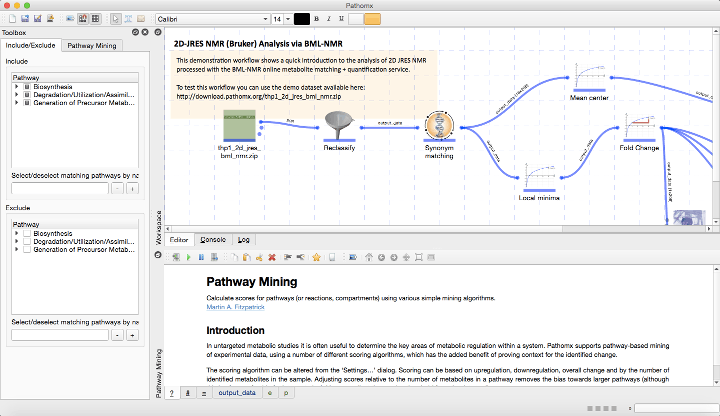Expand Biosynthesis in the Include tree
Screen dimensions: 720x416
point(16,86)
